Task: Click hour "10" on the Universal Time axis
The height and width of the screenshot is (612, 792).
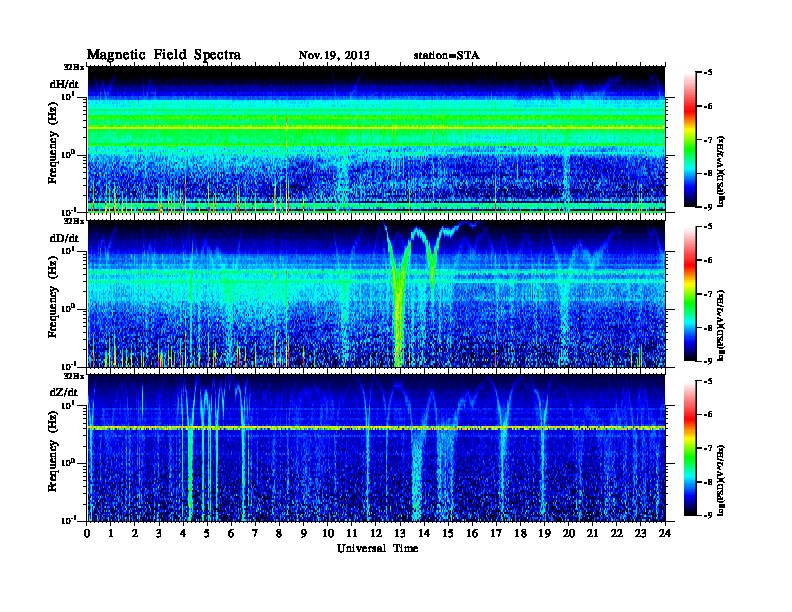Action: click(x=328, y=533)
